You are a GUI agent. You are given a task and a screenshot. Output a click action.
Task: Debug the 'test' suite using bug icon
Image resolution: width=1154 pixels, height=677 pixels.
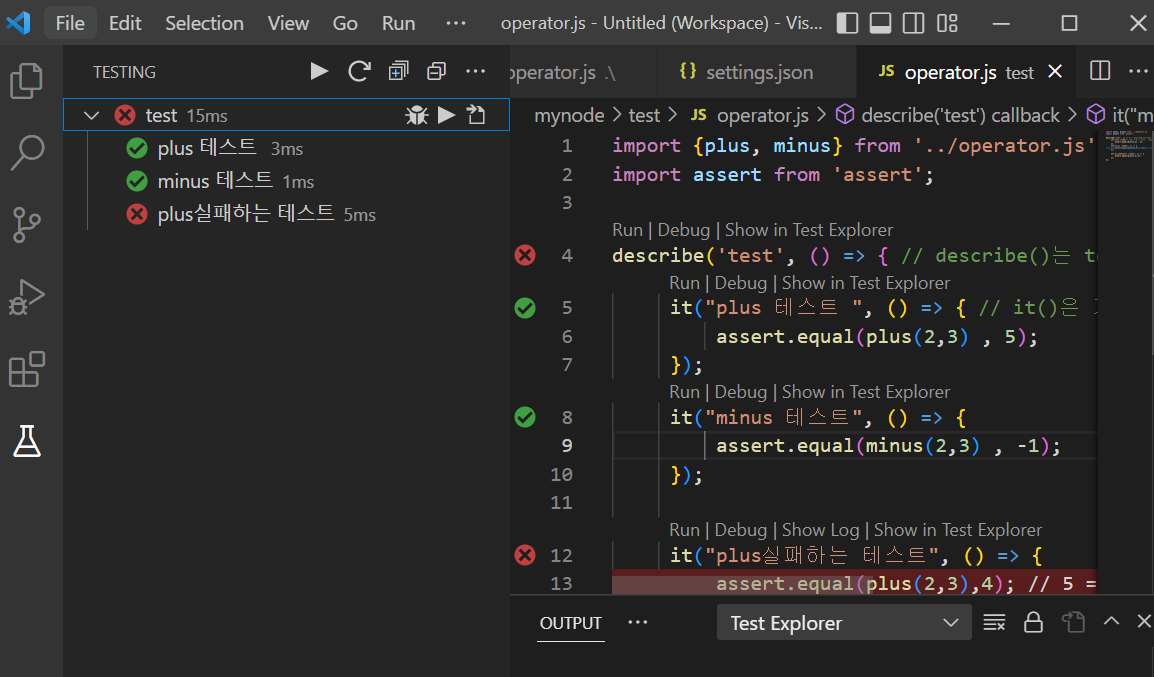tap(416, 115)
